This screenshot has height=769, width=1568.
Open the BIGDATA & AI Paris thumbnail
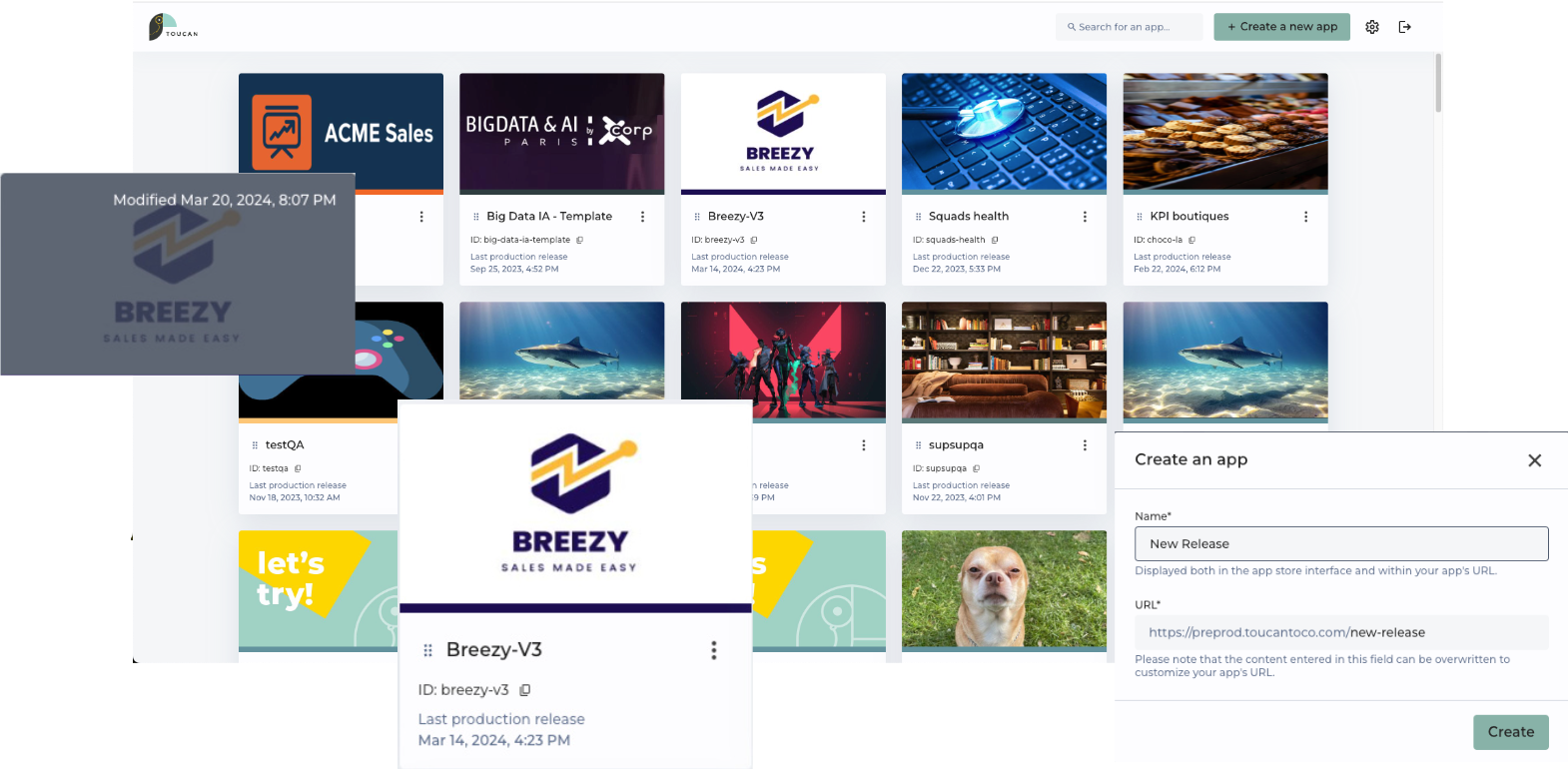[561, 133]
